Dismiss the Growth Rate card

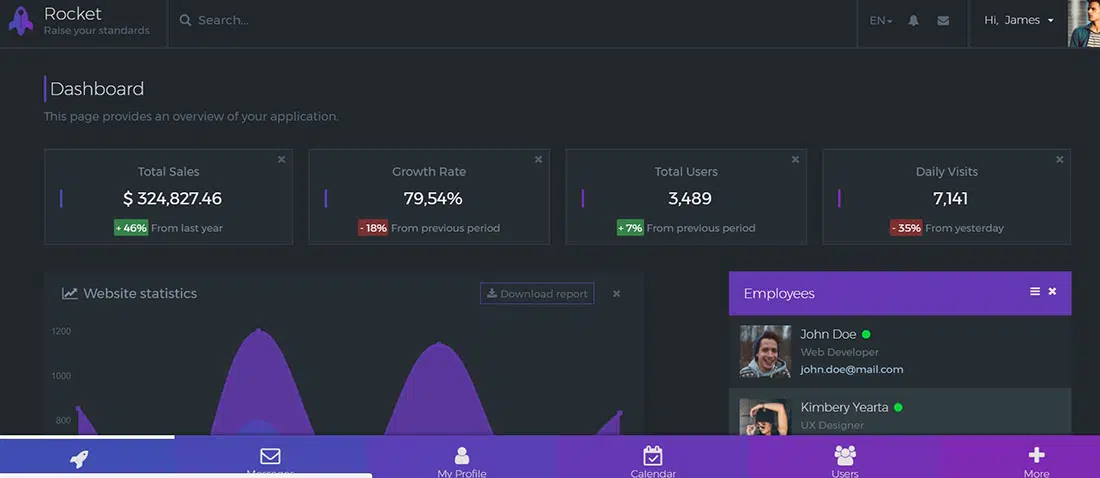click(x=538, y=159)
